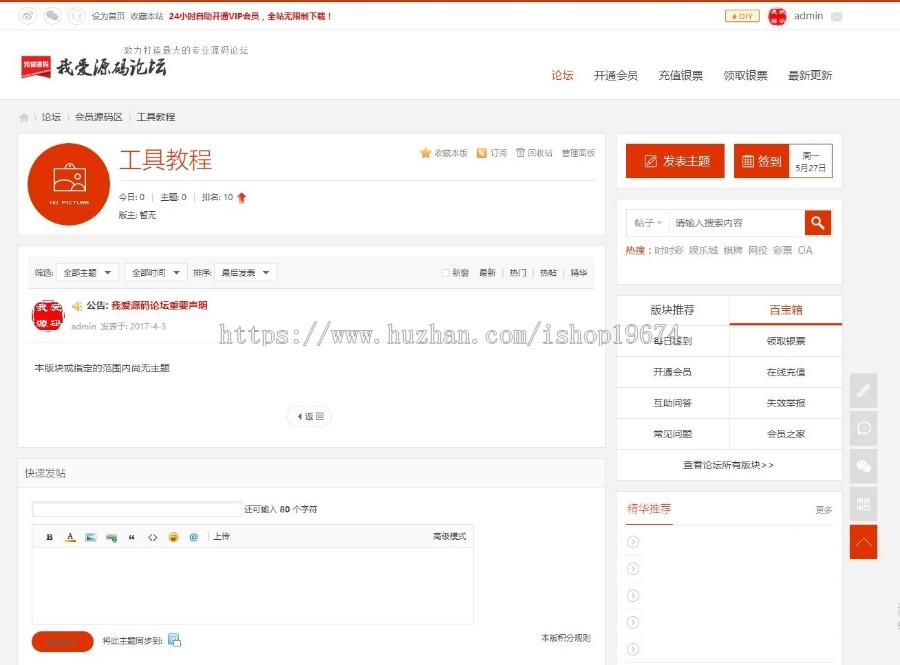Open the 帖子 search type dropdown
The height and width of the screenshot is (665, 900).
(x=647, y=222)
